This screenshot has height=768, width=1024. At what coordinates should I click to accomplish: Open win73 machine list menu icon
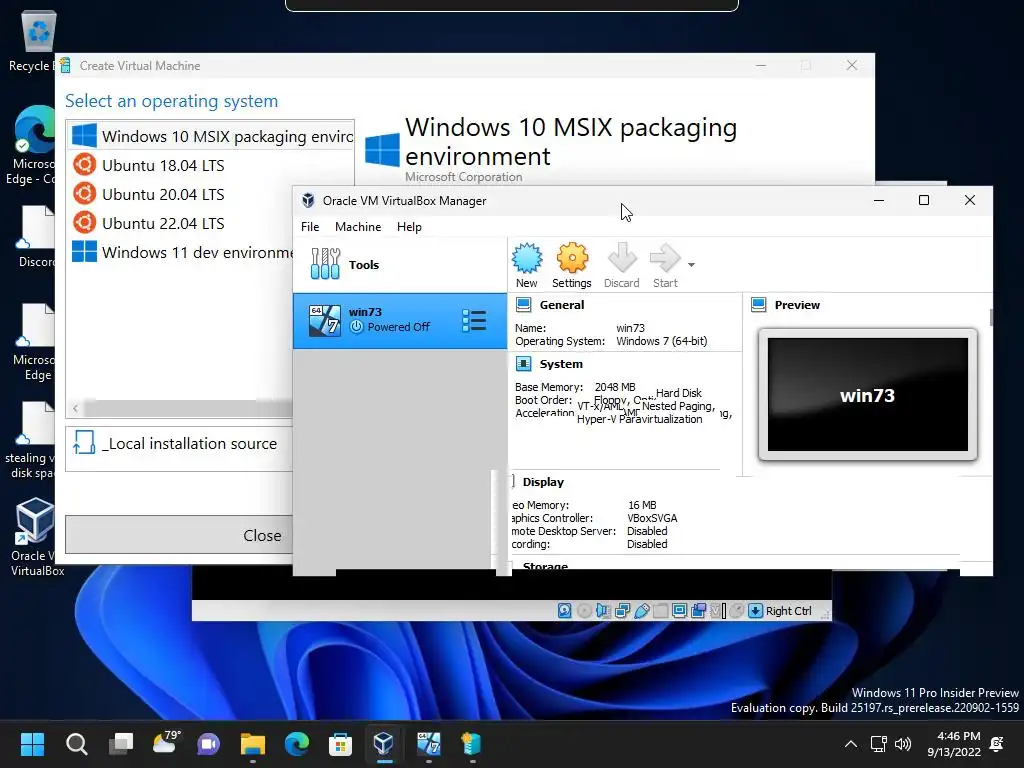point(474,320)
